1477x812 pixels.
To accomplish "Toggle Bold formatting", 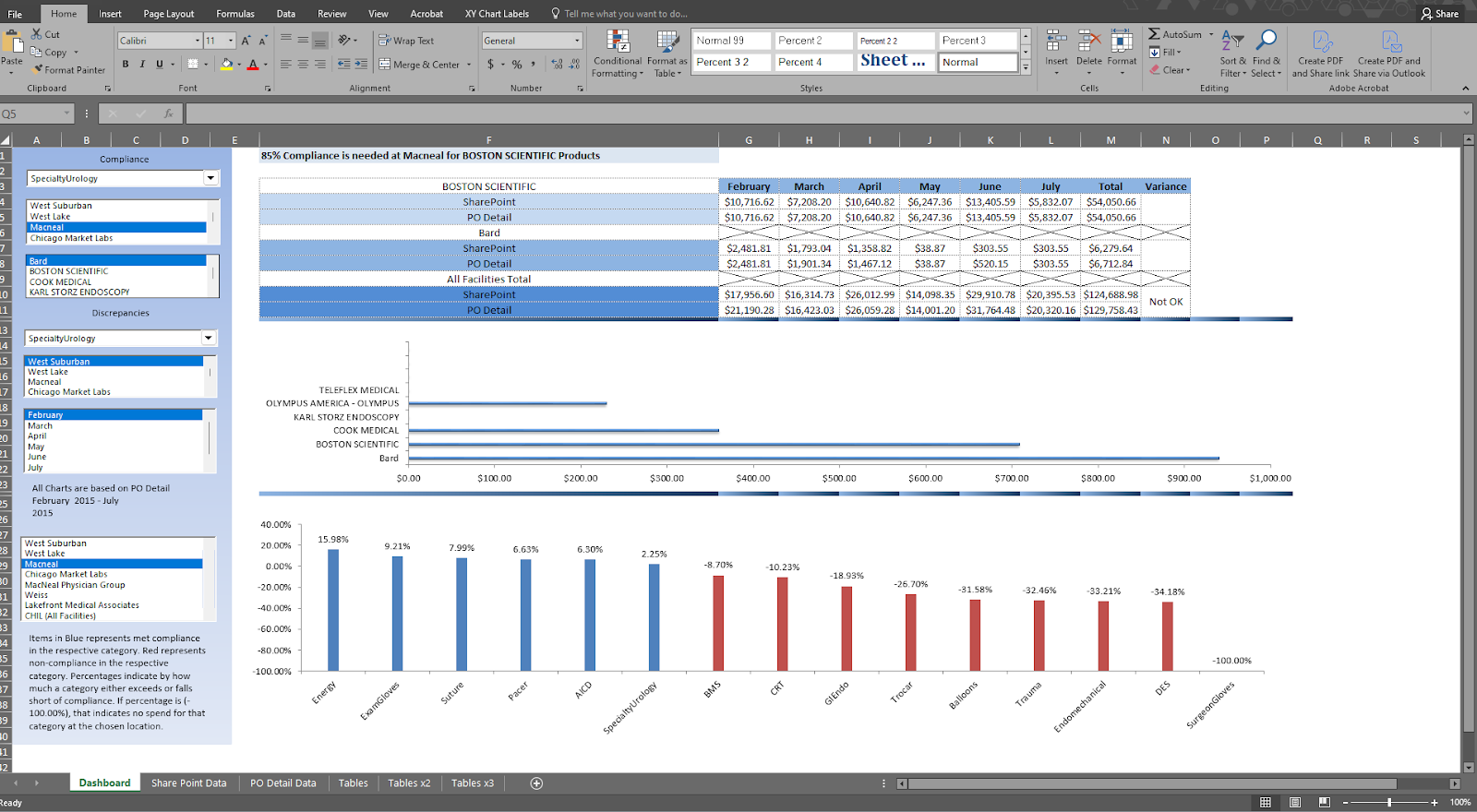I will [126, 65].
